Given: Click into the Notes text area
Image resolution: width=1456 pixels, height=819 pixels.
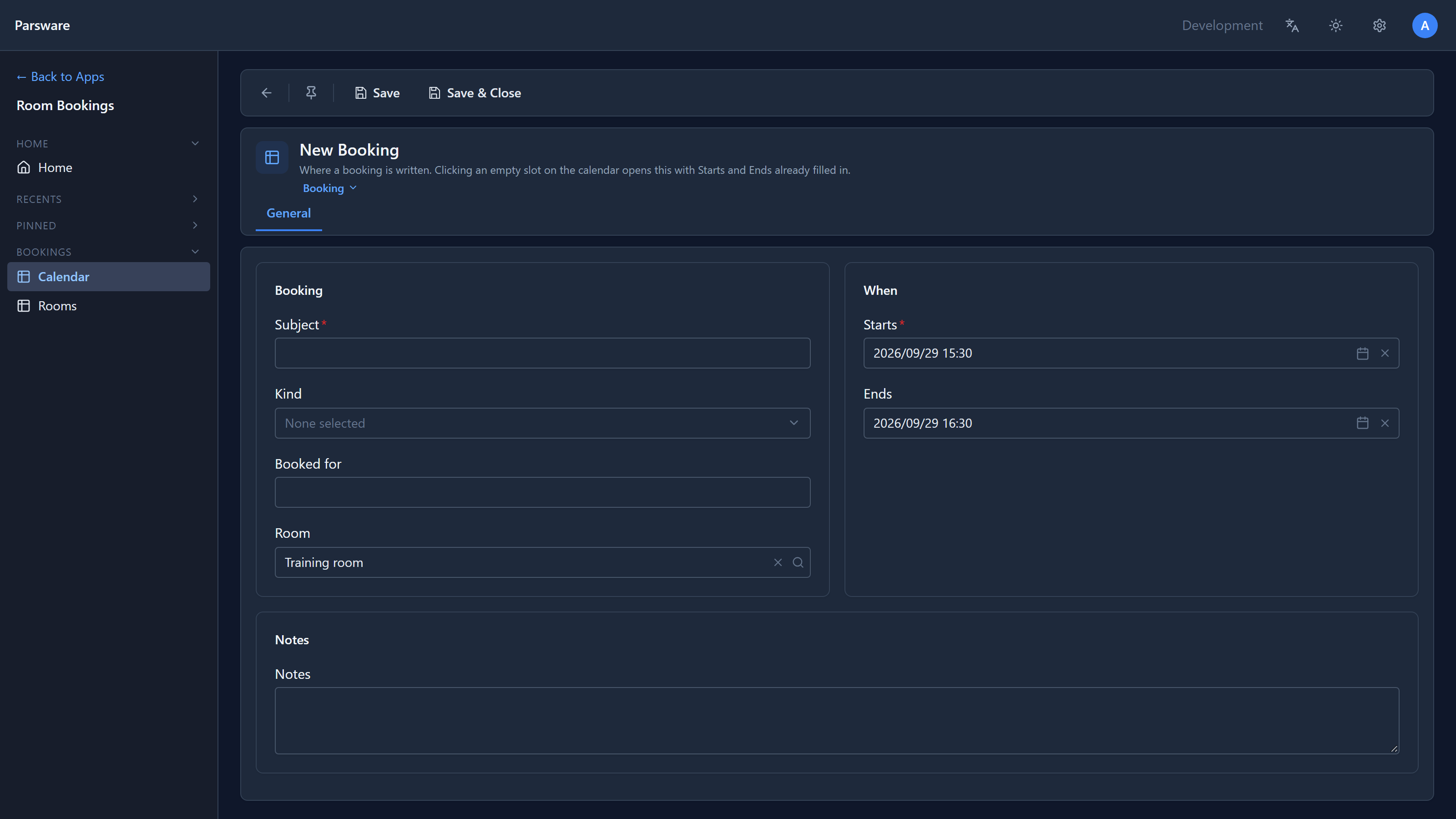Looking at the screenshot, I should pyautogui.click(x=837, y=721).
